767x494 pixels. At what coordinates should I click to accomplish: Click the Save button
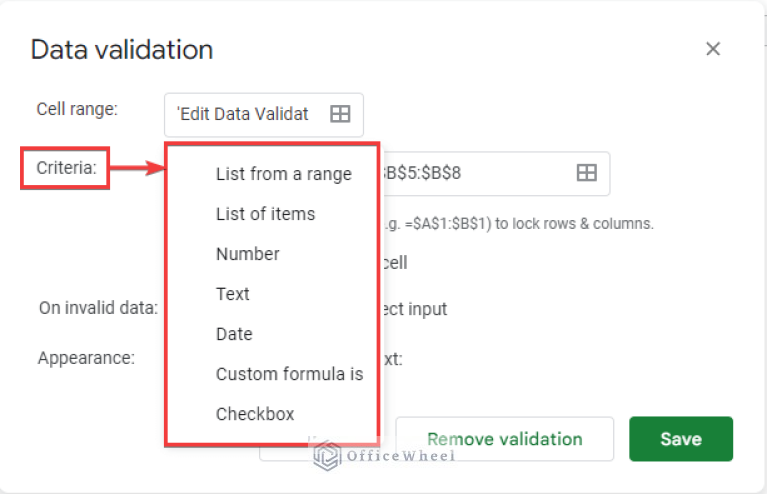point(681,439)
